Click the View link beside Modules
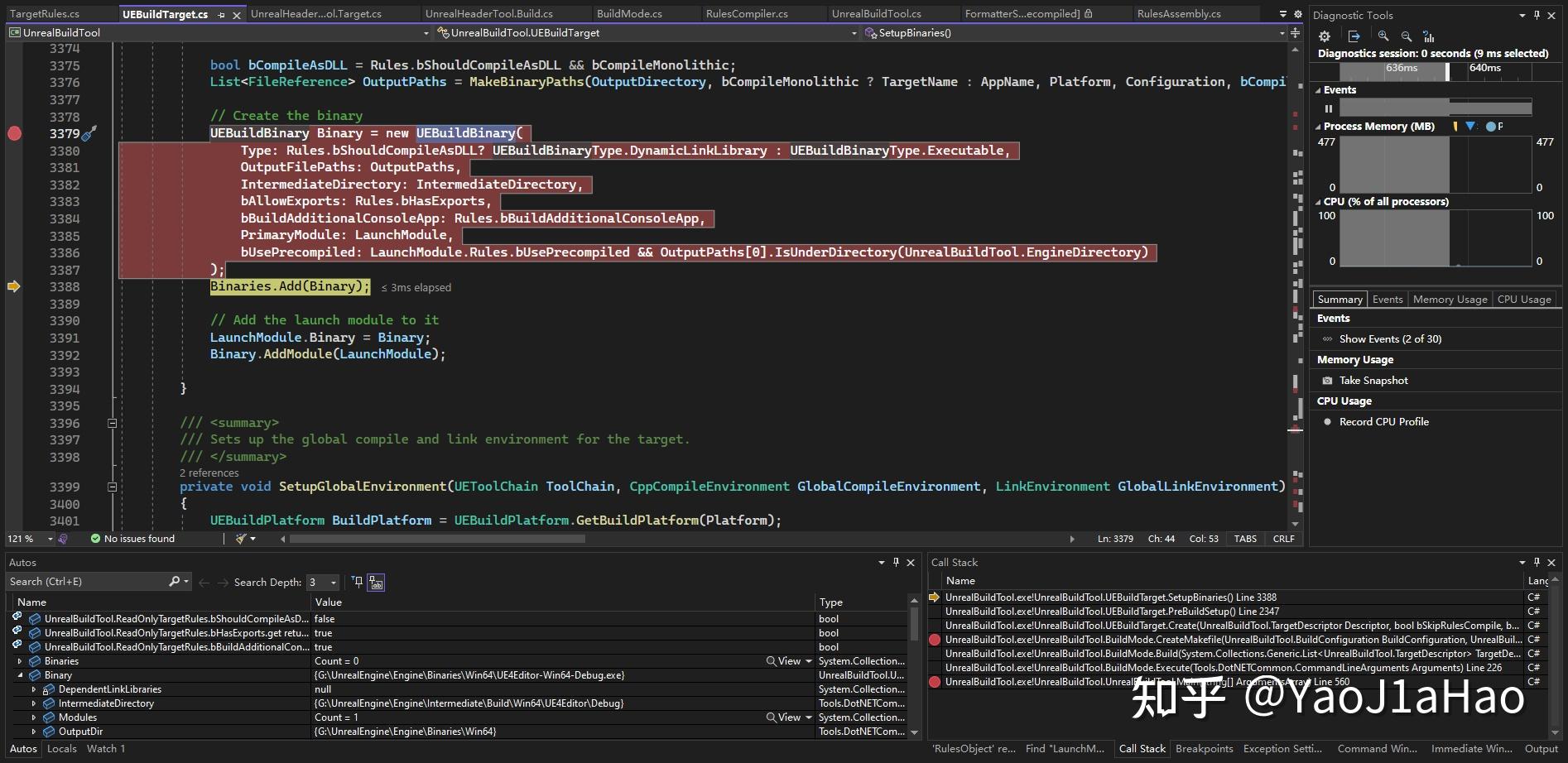Image resolution: width=1568 pixels, height=763 pixels. (x=788, y=717)
